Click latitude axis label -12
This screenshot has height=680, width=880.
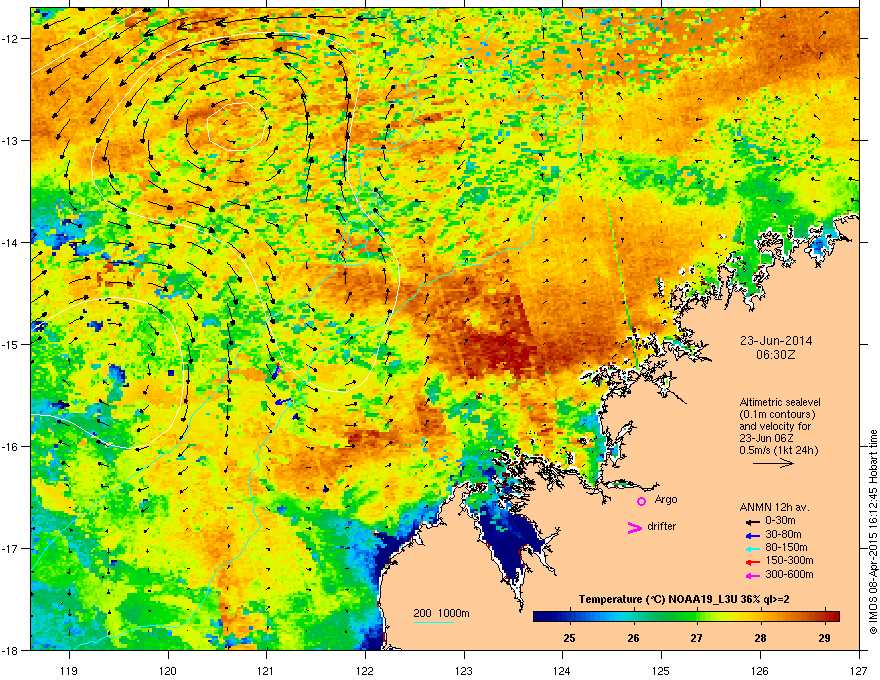click(11, 38)
